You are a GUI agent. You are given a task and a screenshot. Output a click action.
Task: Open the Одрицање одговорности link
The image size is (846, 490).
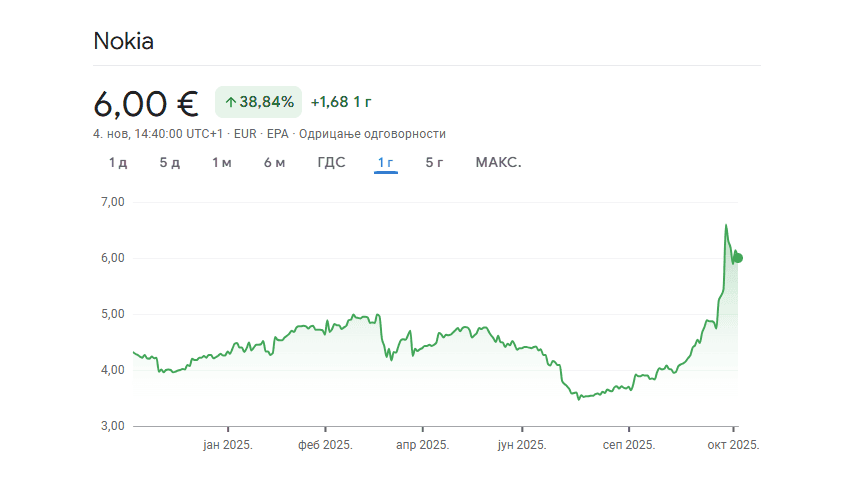(x=380, y=134)
